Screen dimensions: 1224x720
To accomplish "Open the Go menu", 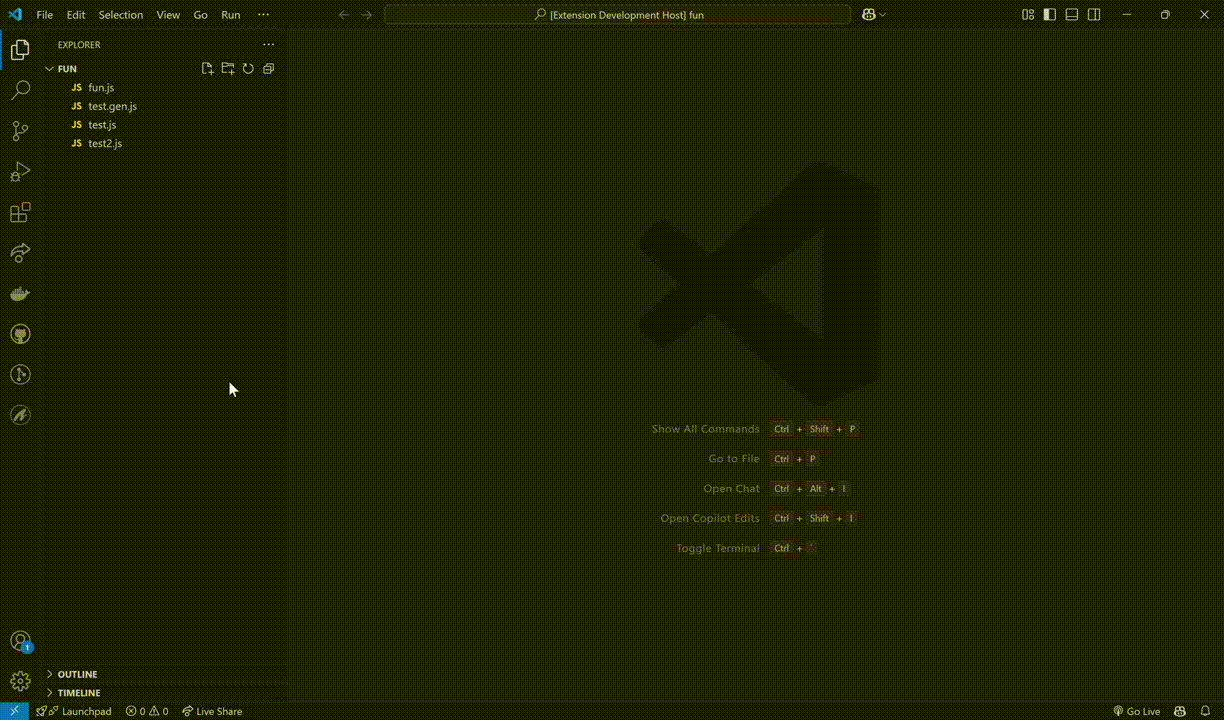I will pyautogui.click(x=201, y=15).
